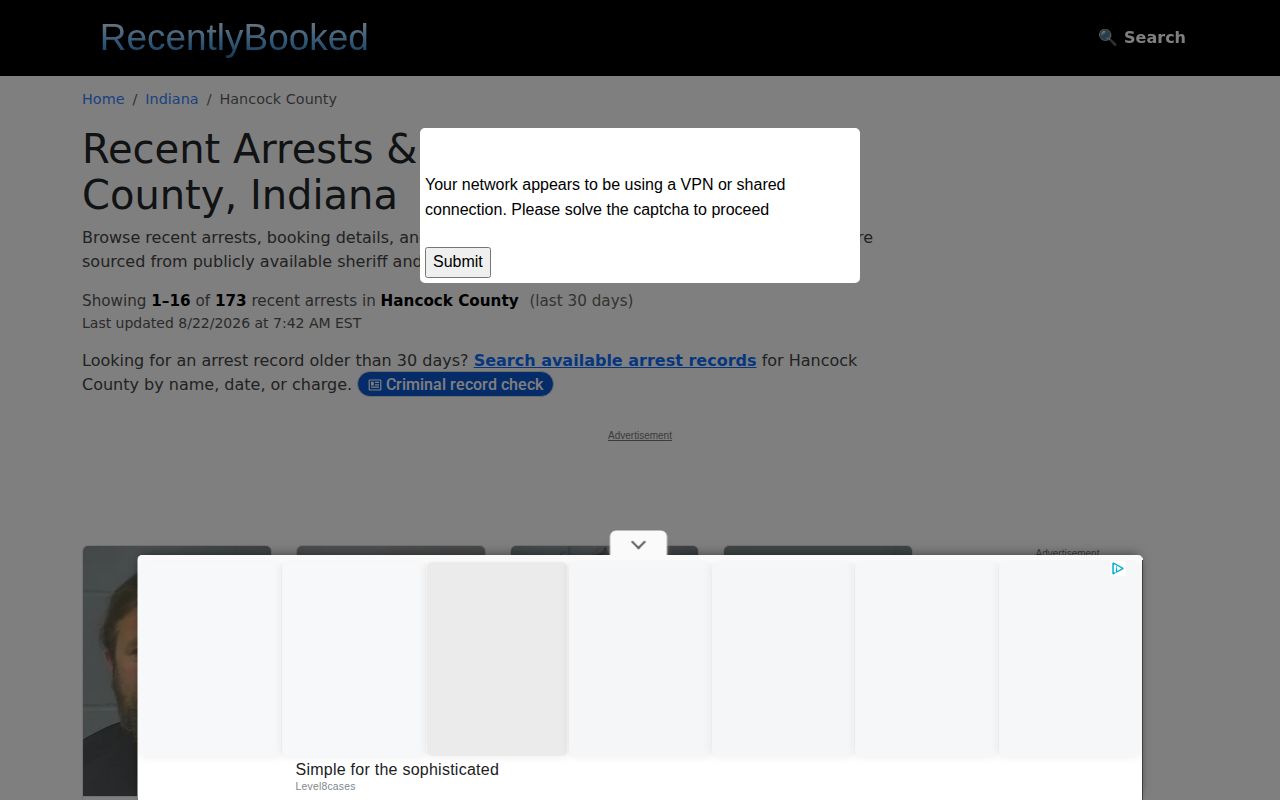The width and height of the screenshot is (1280, 800).
Task: Open the darker highlighted ad product tile
Action: pos(497,658)
